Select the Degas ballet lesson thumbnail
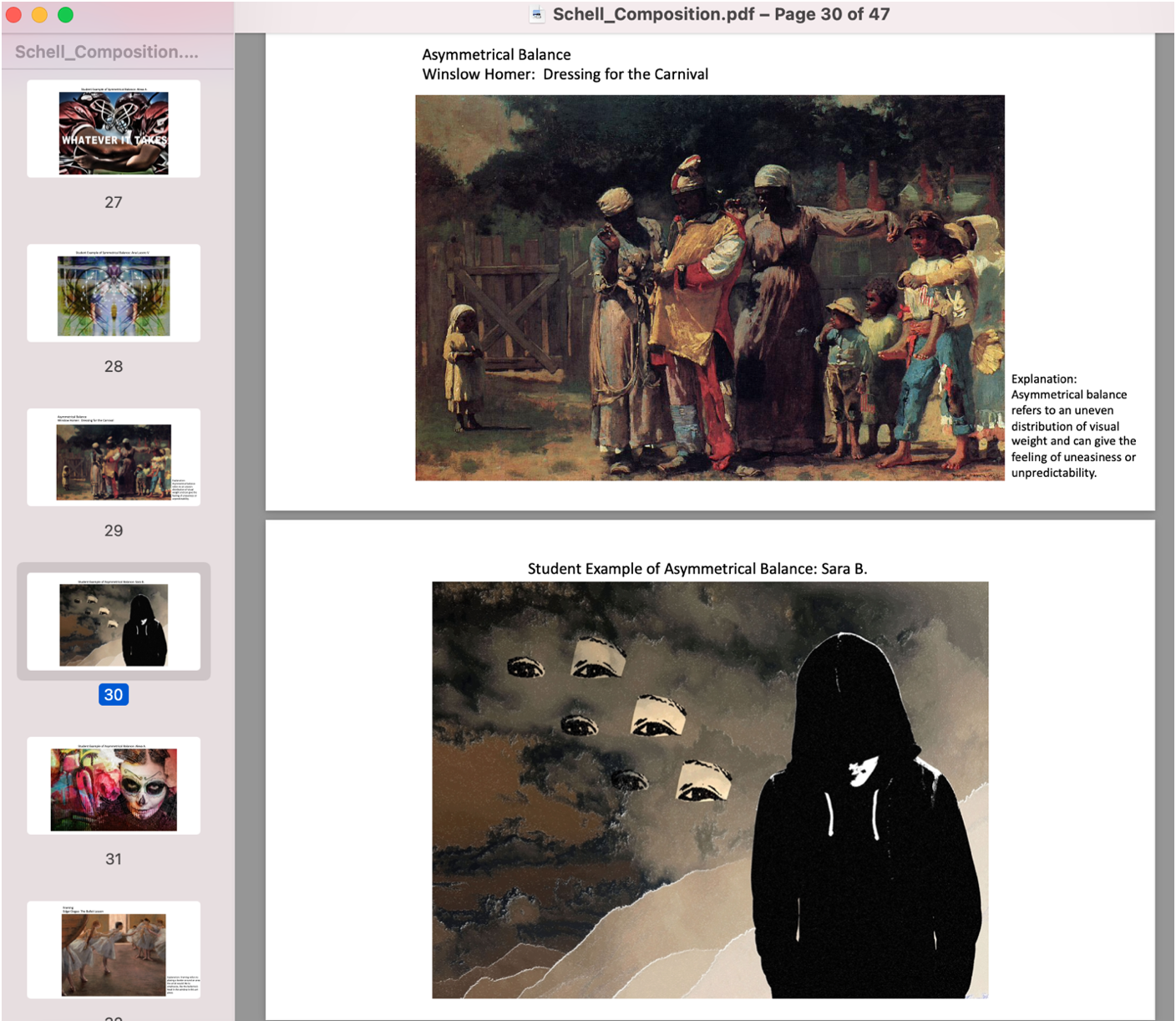 click(x=113, y=950)
